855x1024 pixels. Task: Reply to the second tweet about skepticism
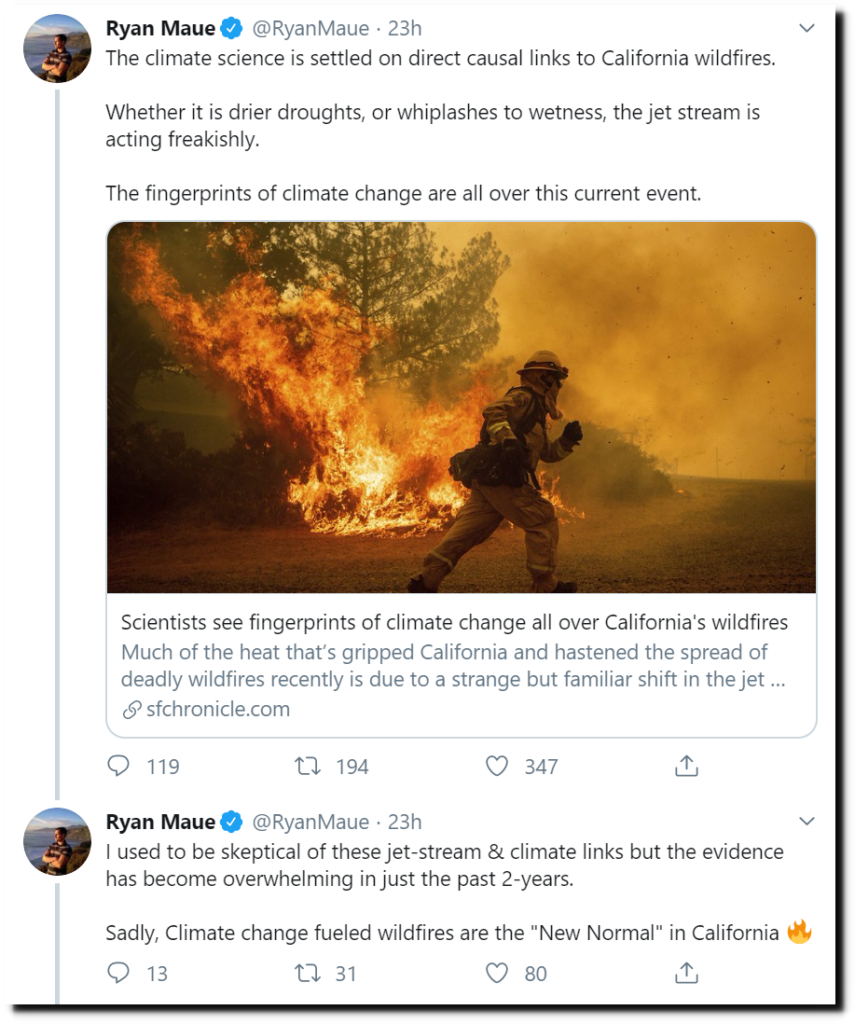[x=119, y=972]
